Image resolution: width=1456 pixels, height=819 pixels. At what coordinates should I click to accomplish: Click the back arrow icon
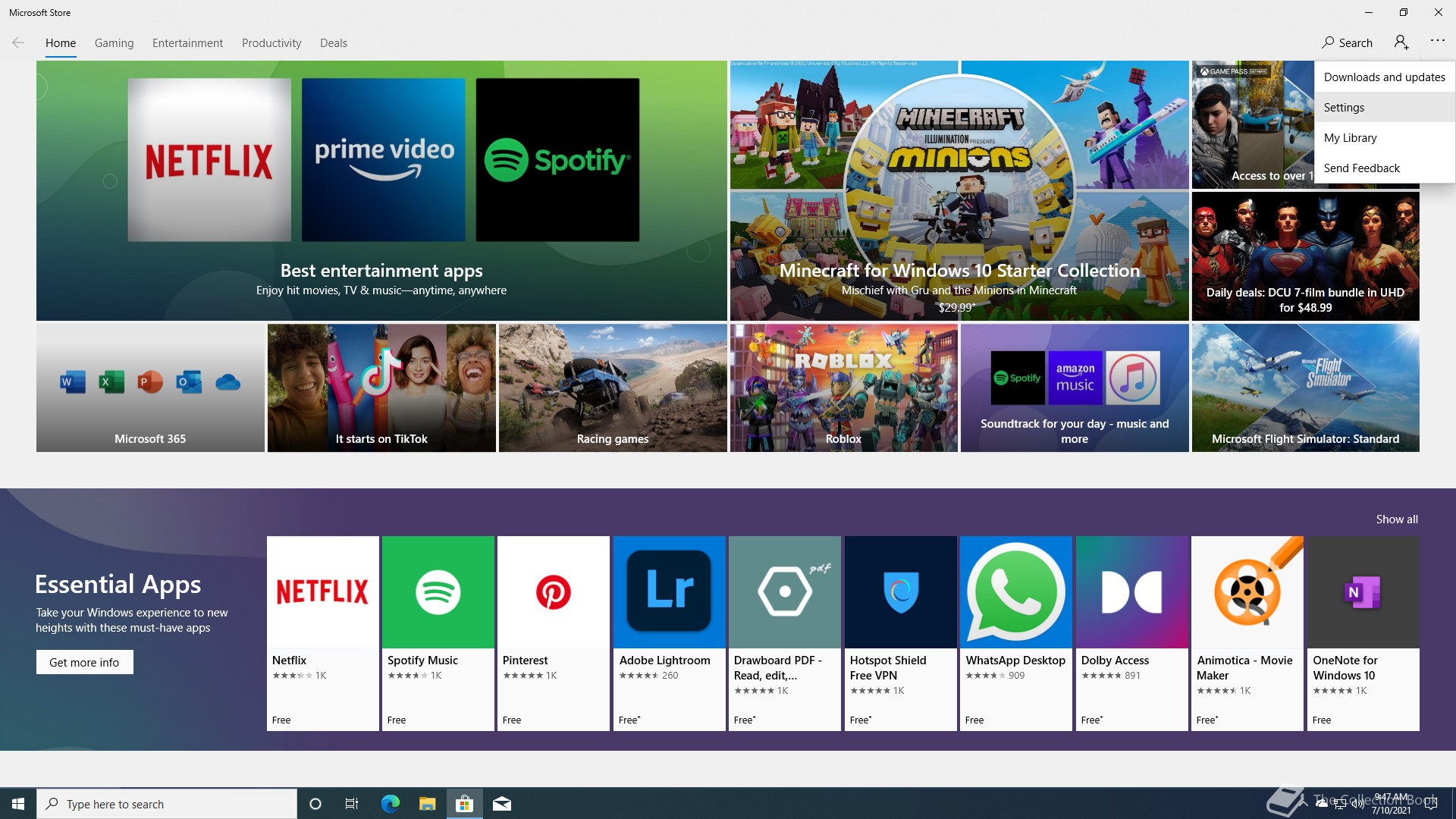[x=18, y=43]
